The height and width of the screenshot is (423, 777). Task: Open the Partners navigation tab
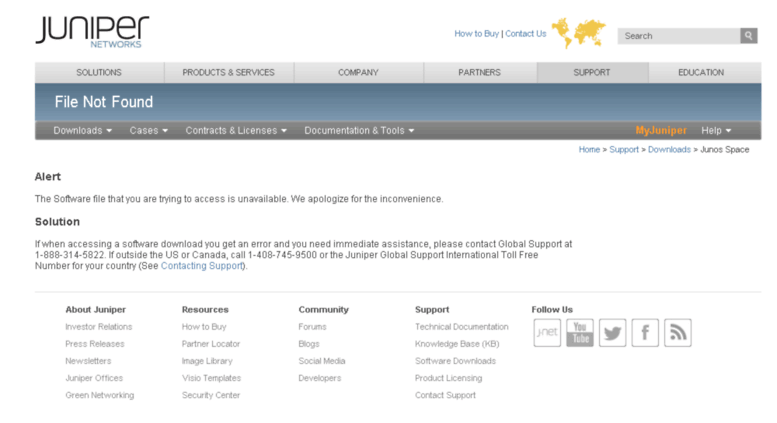point(480,72)
